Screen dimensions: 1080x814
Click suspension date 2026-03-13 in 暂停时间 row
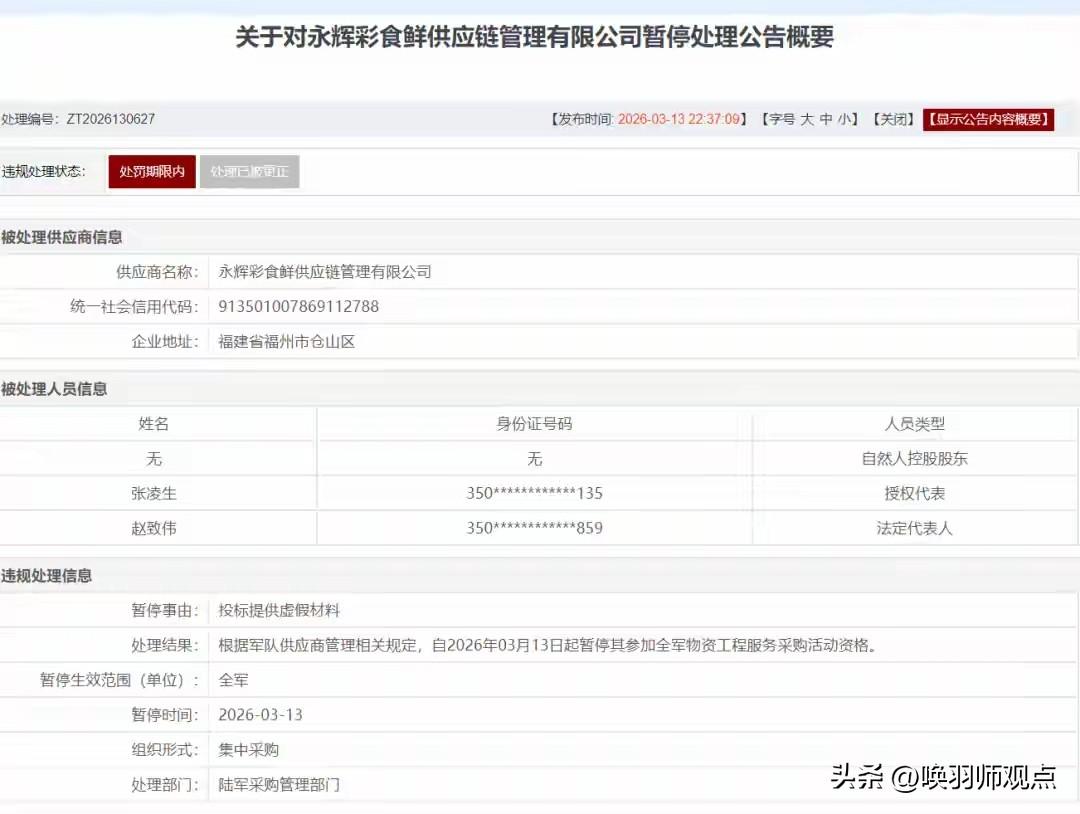[260, 715]
